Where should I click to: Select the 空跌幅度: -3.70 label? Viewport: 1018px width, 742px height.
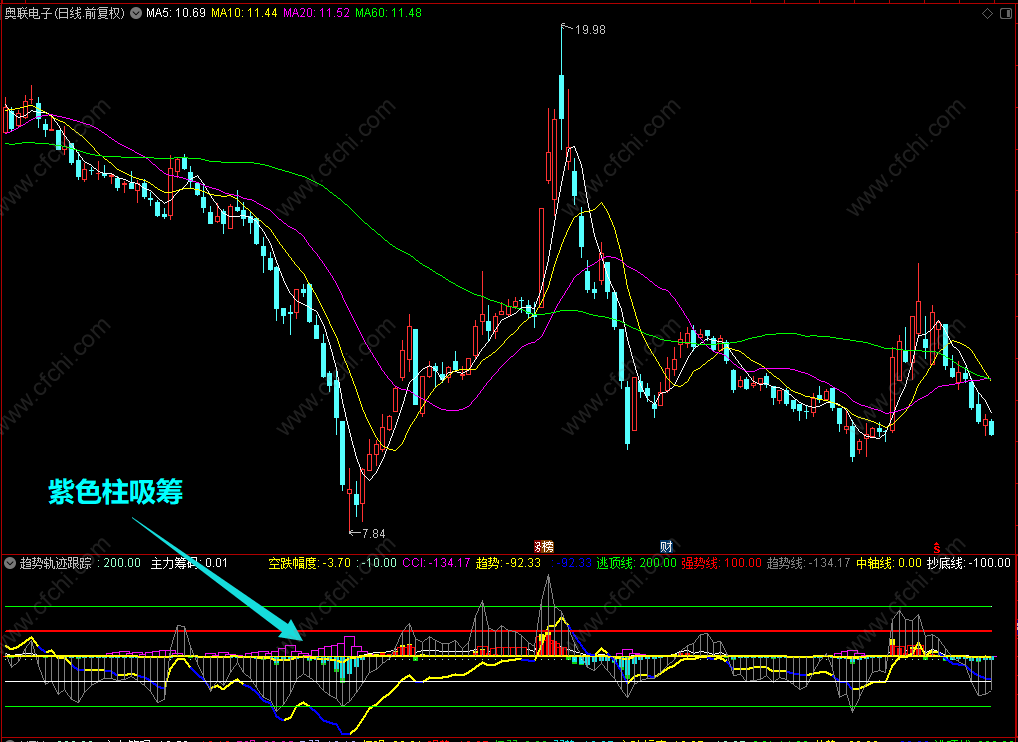(310, 563)
